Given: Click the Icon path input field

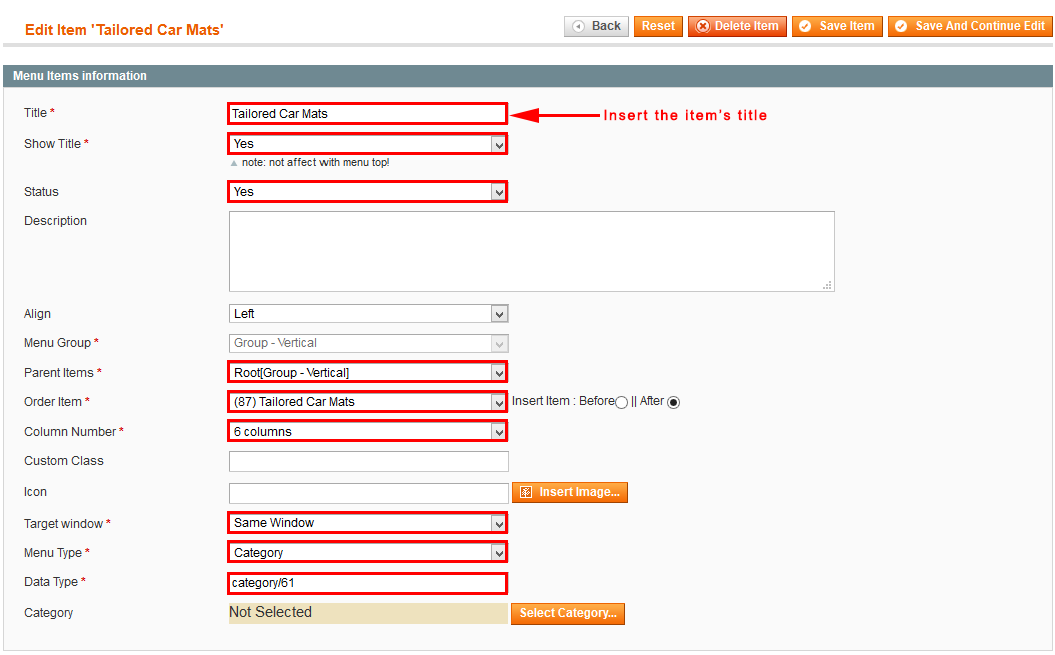Looking at the screenshot, I should tap(369, 493).
